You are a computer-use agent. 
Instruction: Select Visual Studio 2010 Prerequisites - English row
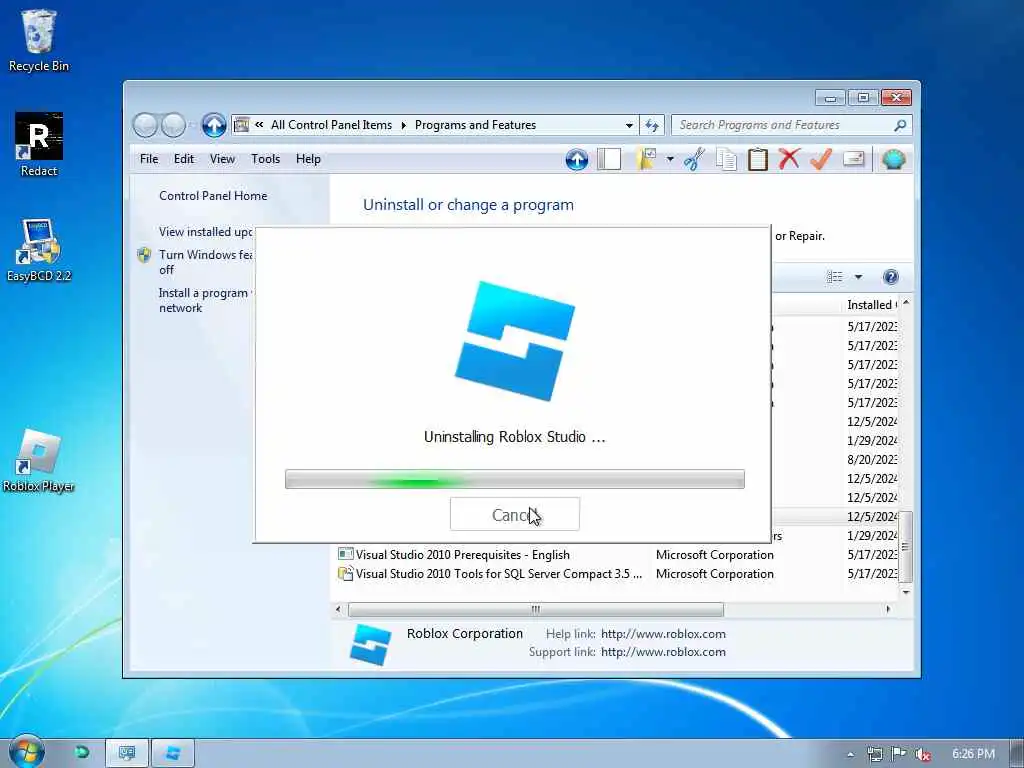tap(617, 554)
